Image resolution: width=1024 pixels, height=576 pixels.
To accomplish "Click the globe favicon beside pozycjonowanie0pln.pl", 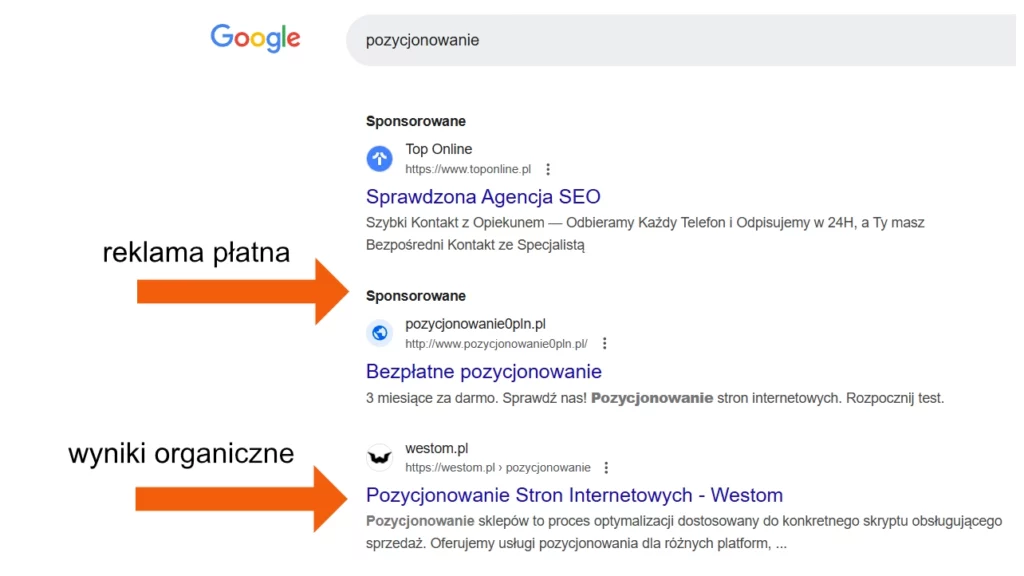I will (378, 333).
